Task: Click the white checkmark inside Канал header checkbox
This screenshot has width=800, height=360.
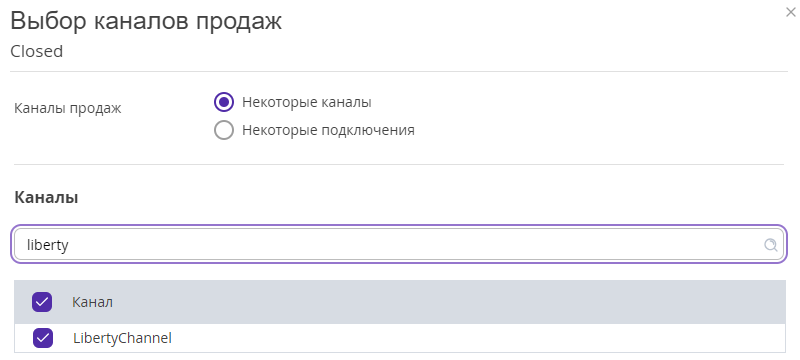Action: [x=42, y=302]
